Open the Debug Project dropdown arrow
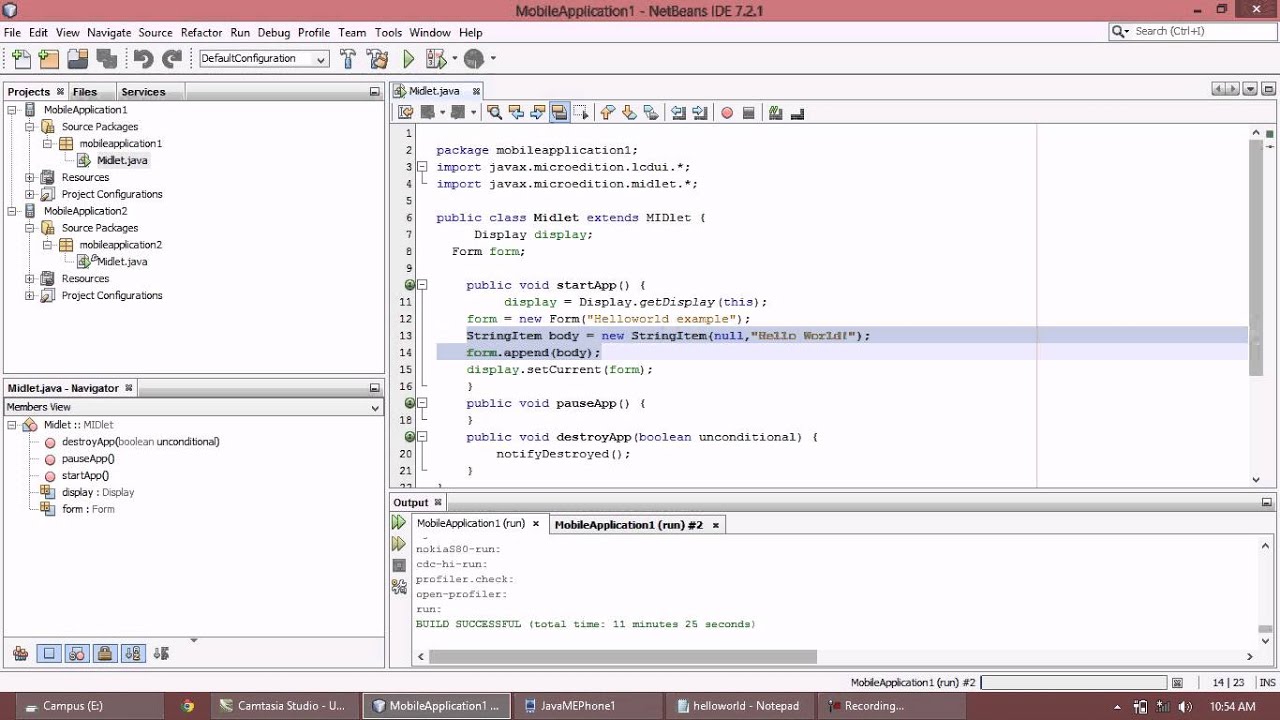 coord(454,59)
